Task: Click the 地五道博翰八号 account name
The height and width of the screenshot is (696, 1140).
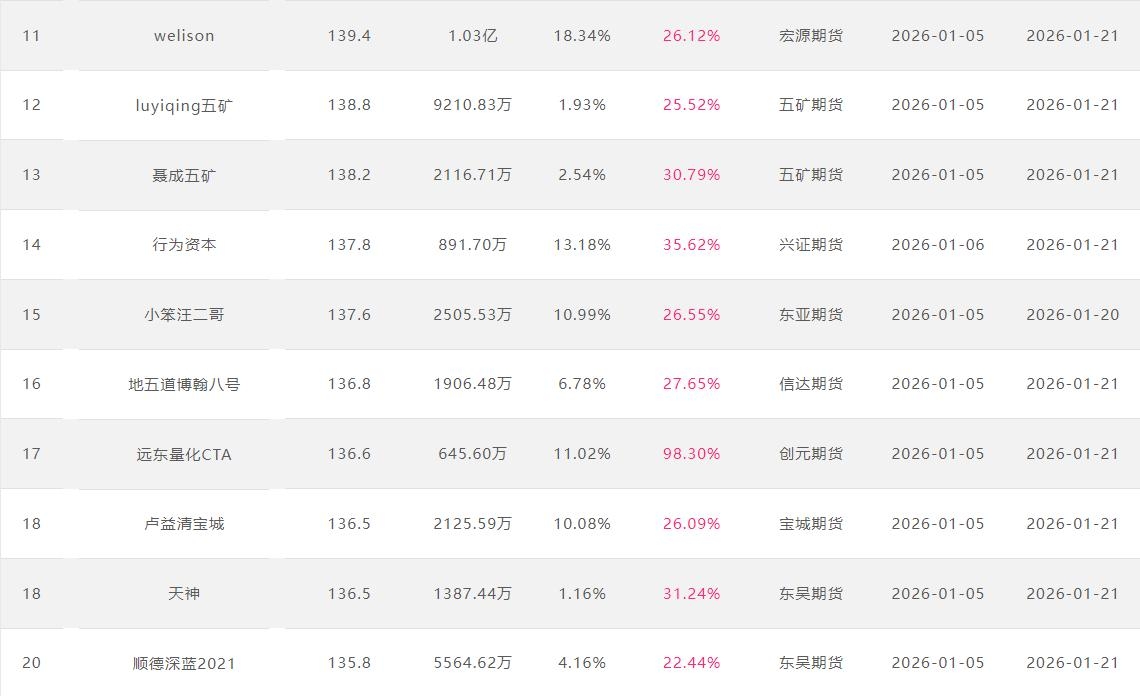Action: tap(184, 384)
